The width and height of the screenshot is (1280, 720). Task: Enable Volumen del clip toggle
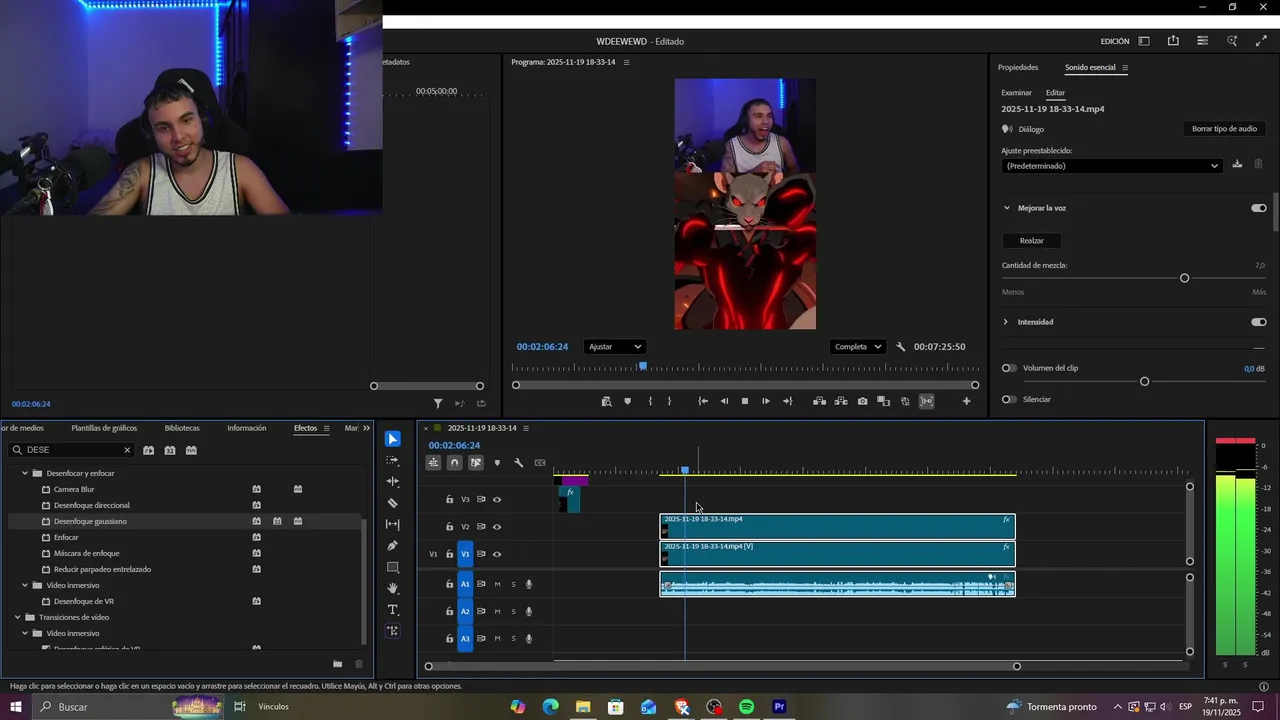tap(1009, 368)
